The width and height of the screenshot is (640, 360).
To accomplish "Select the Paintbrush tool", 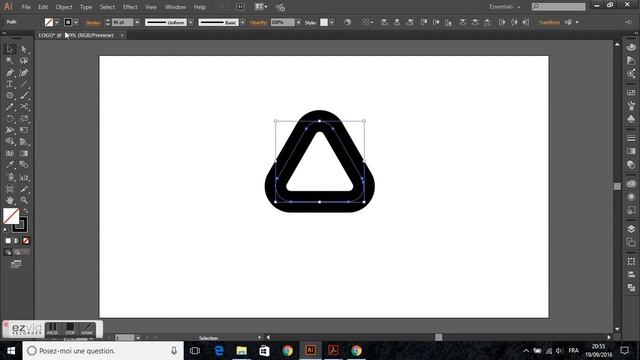I will [24, 96].
